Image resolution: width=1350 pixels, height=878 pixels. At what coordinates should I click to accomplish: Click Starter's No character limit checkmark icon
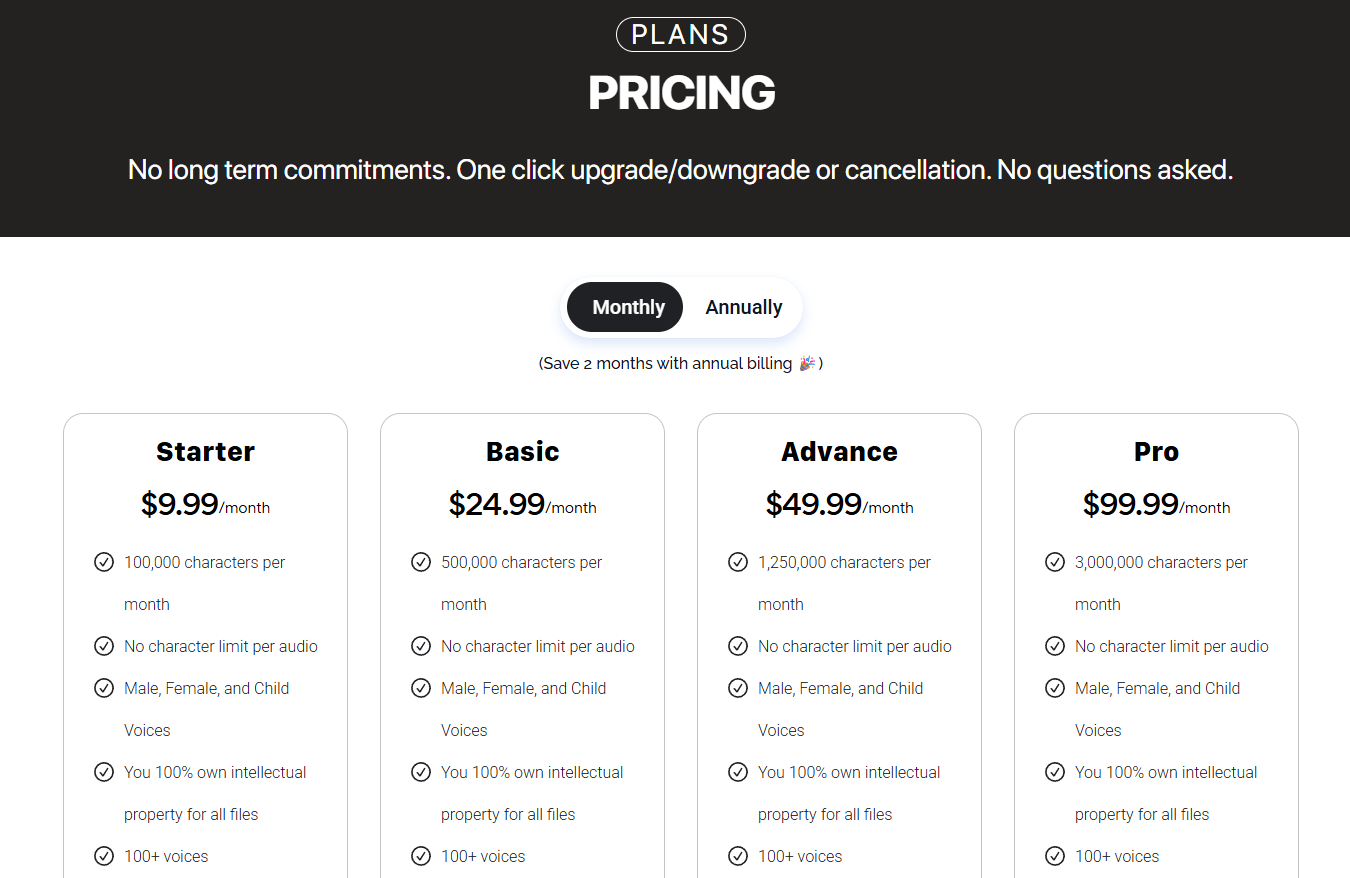click(104, 646)
